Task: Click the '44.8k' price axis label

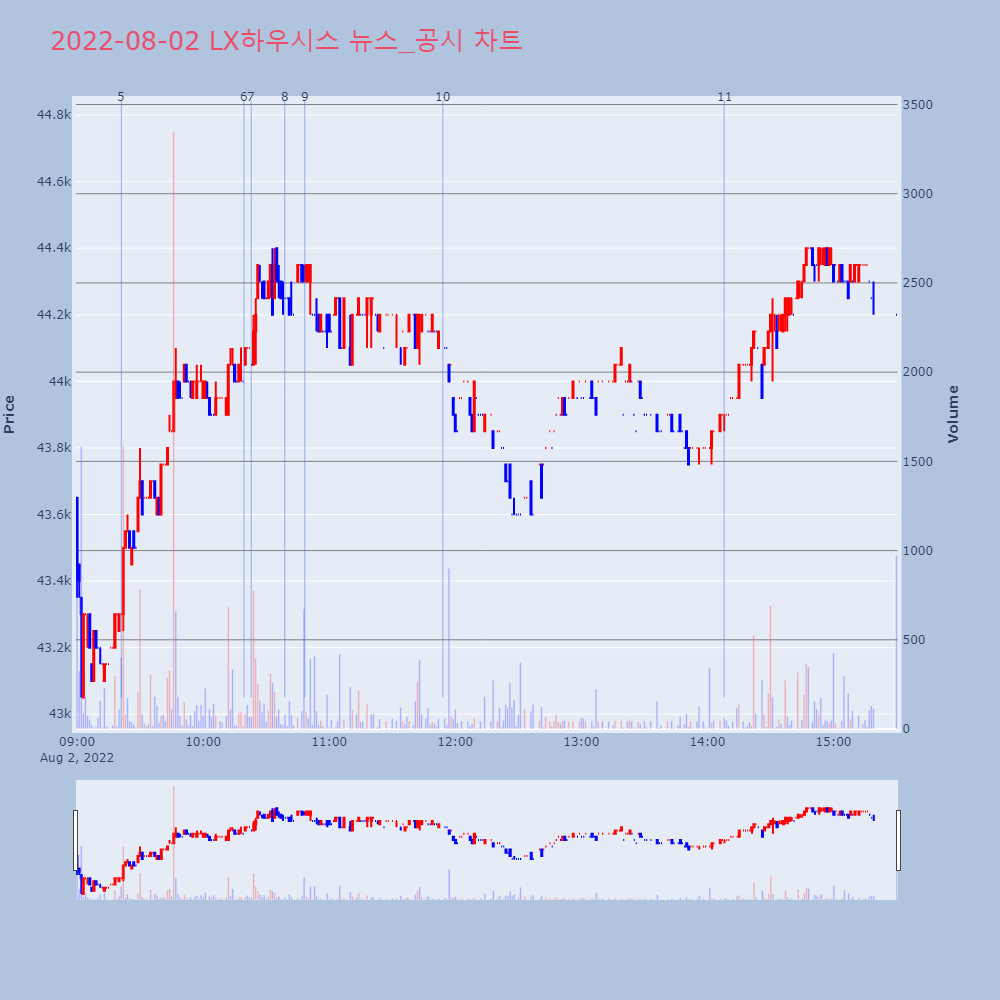Action: 54,115
